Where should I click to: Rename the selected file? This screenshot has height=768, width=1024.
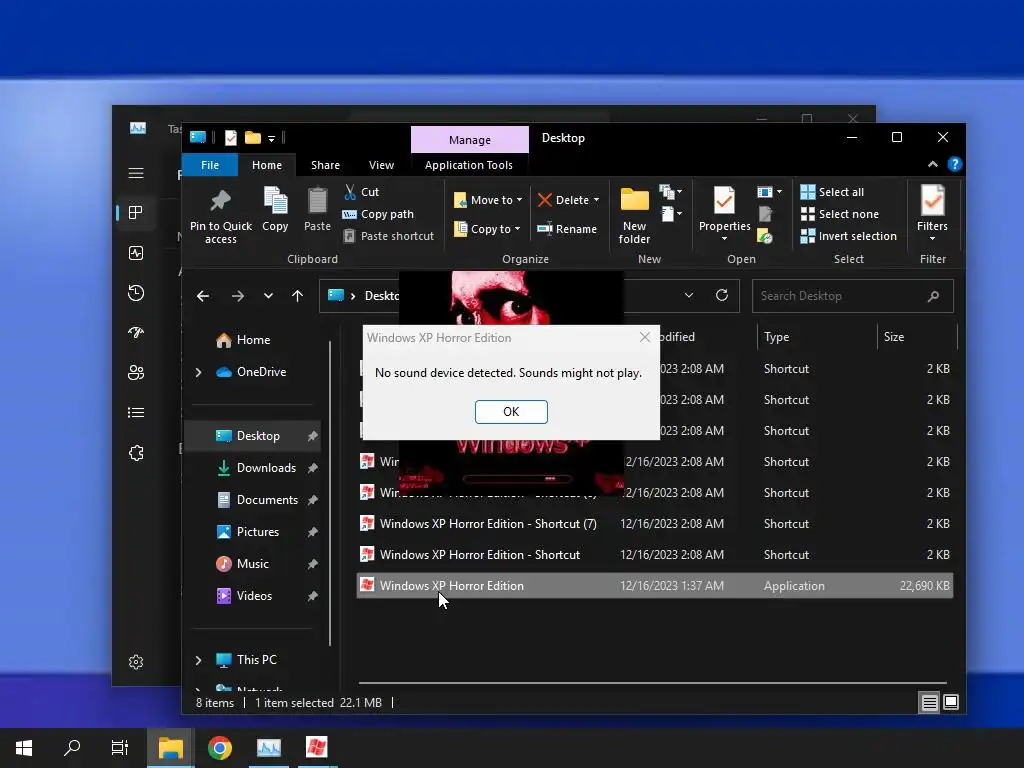pyautogui.click(x=567, y=229)
